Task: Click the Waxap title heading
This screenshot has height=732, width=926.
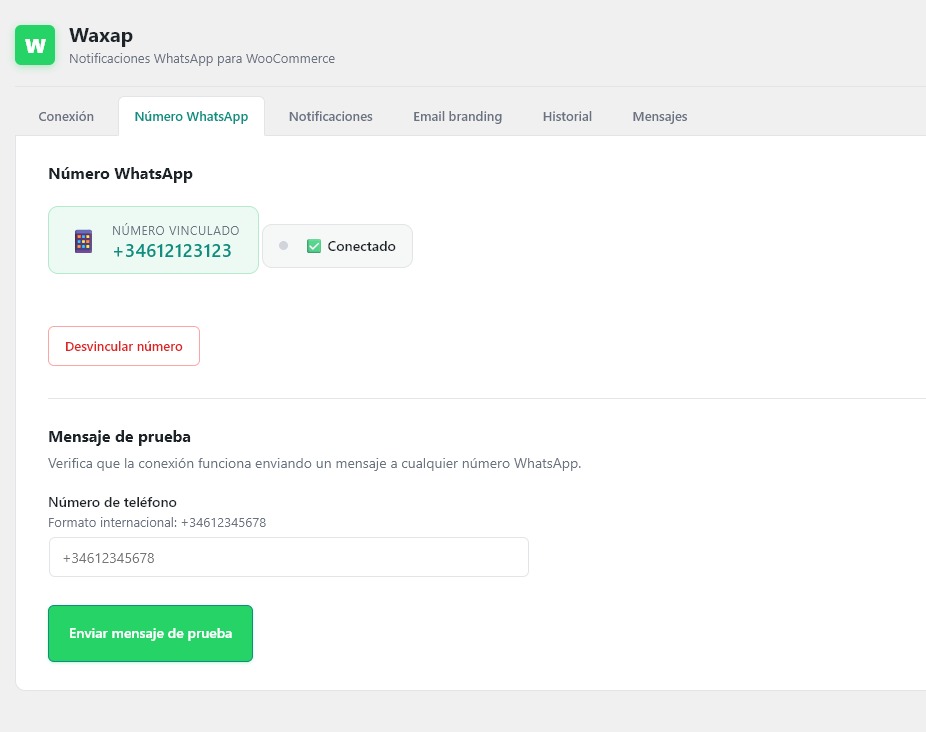Action: (101, 35)
